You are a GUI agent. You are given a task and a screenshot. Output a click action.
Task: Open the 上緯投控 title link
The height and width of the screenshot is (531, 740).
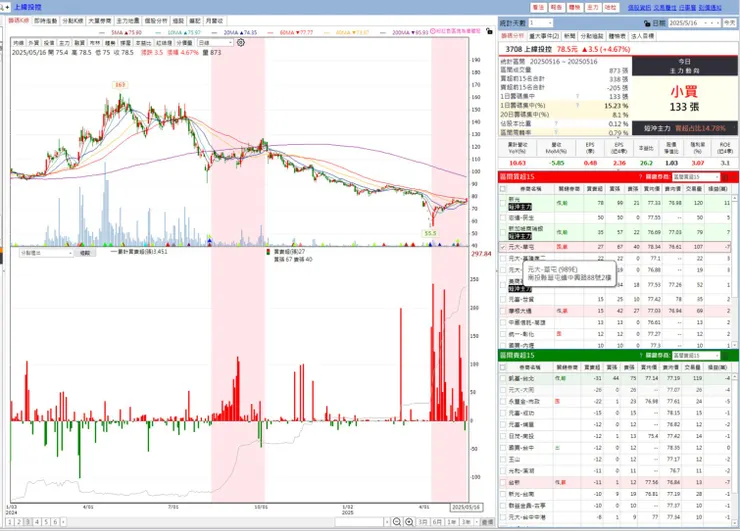[27, 7]
